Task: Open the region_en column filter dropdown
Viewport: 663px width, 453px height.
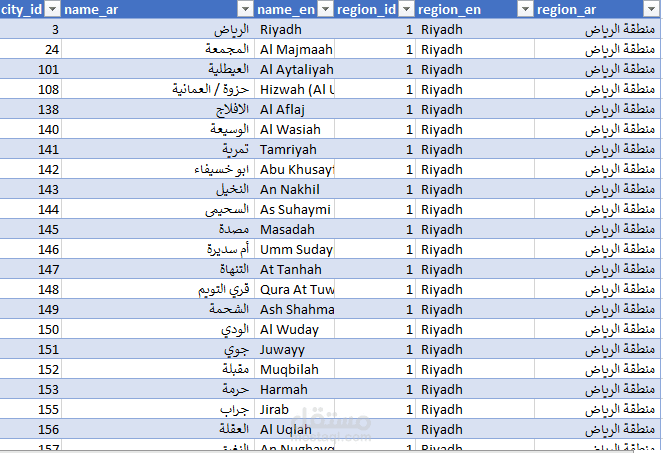Action: coord(525,9)
